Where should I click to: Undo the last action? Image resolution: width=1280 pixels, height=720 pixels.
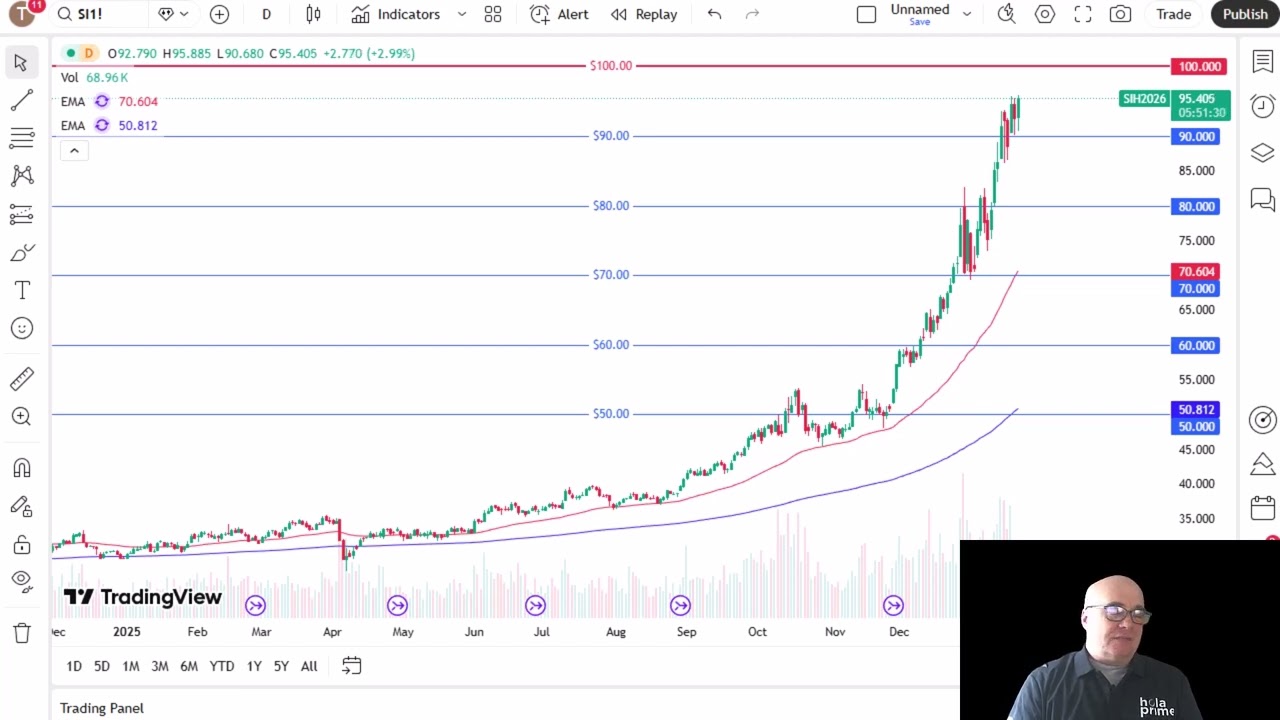coord(714,14)
